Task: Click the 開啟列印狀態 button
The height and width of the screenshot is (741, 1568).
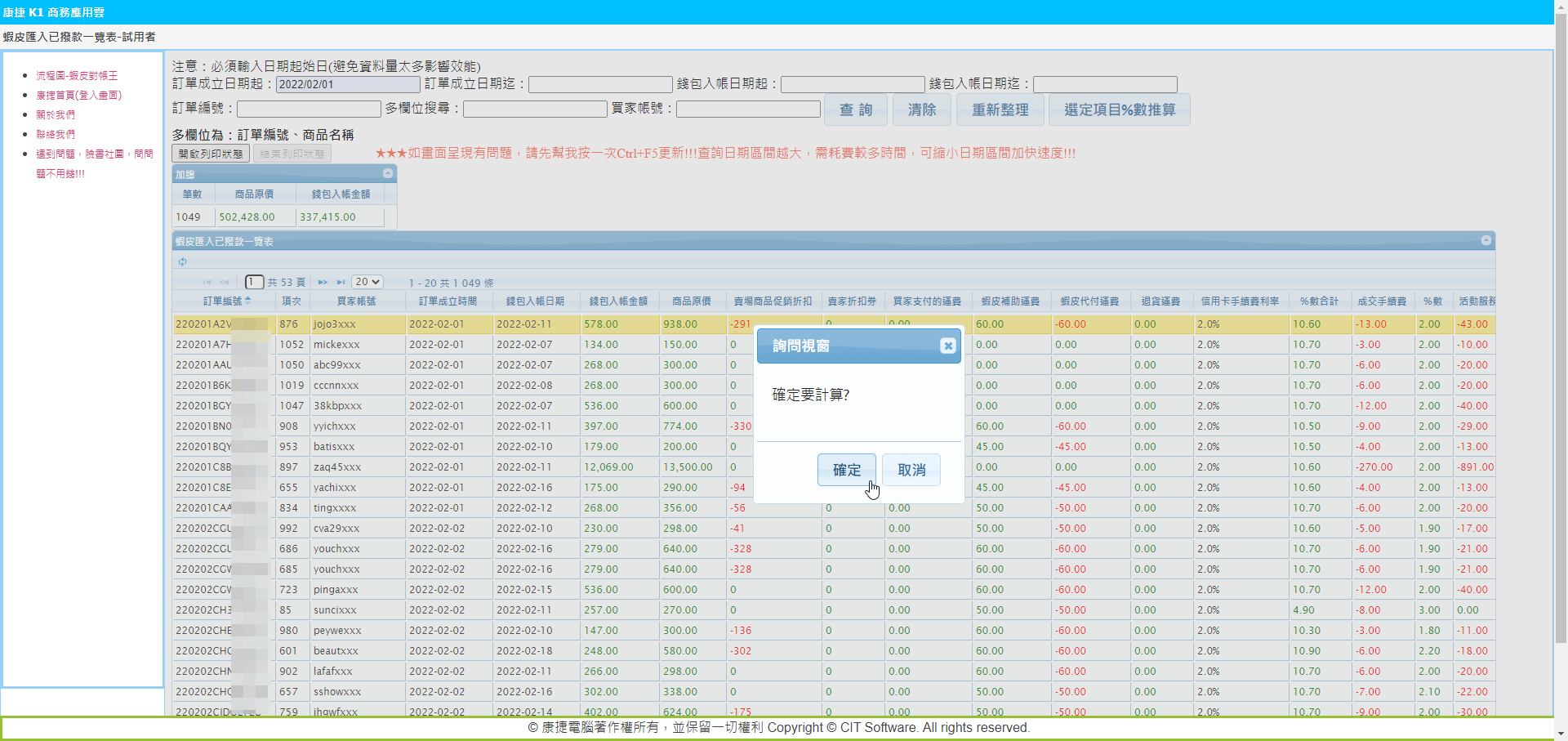Action: pos(211,154)
